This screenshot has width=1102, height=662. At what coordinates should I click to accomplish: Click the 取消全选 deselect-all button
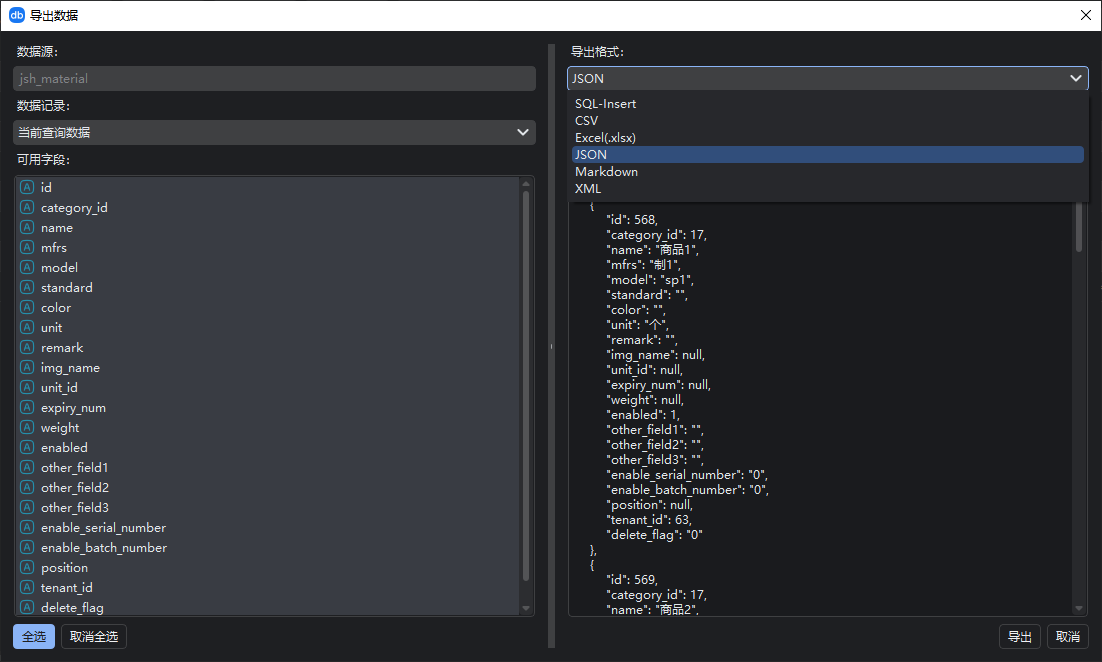[94, 637]
